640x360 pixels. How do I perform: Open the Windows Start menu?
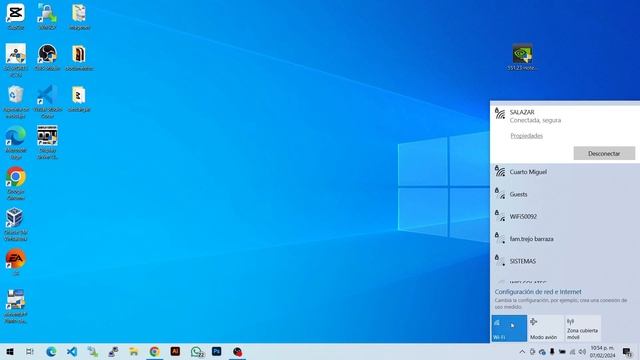(10, 351)
